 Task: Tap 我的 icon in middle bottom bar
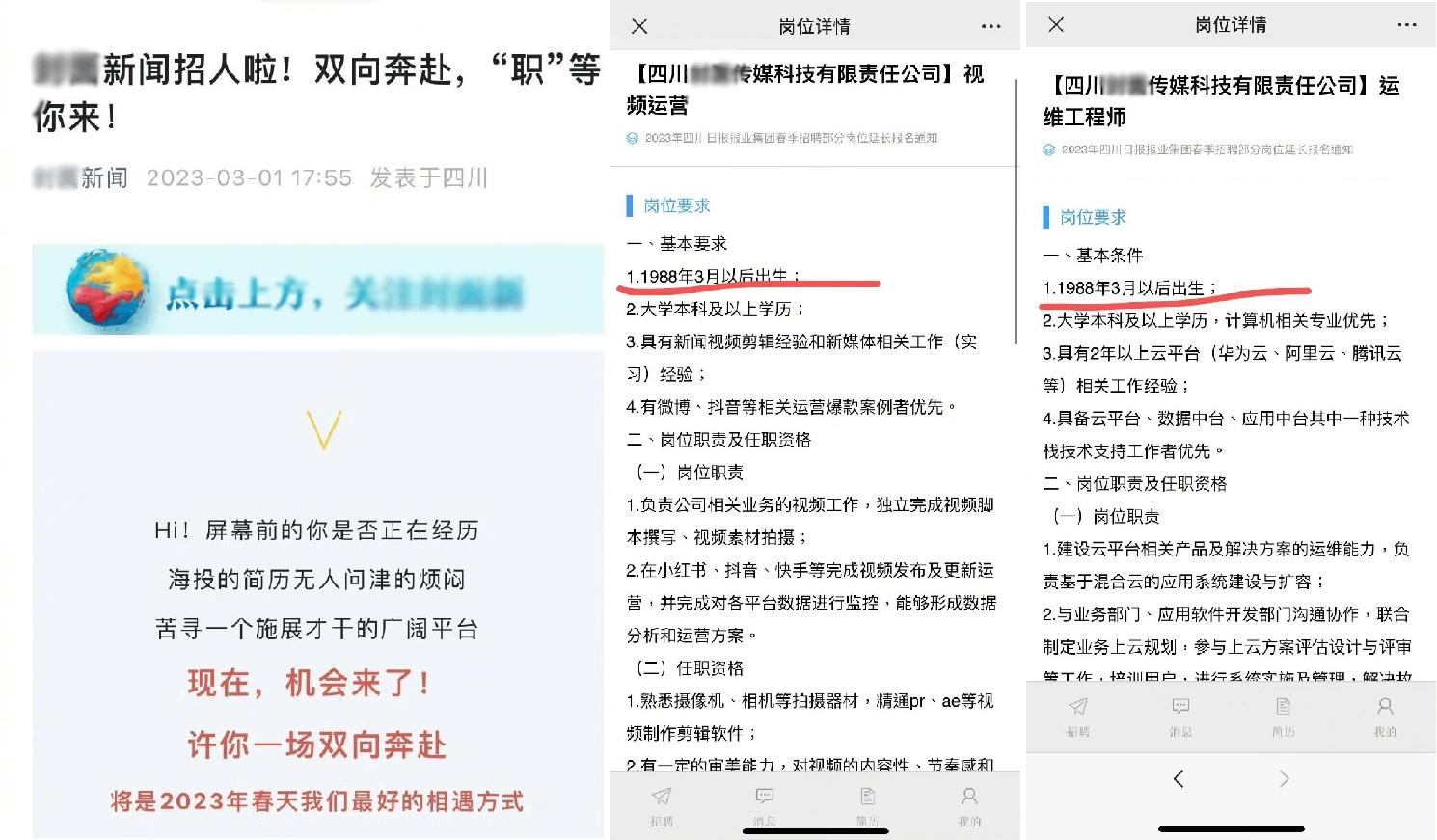tap(969, 806)
